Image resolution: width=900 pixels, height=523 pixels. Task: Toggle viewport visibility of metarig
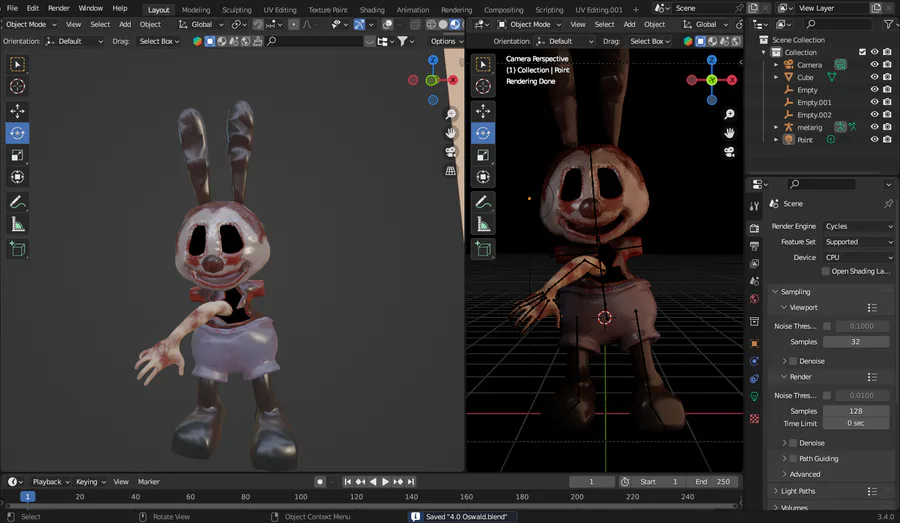[874, 127]
